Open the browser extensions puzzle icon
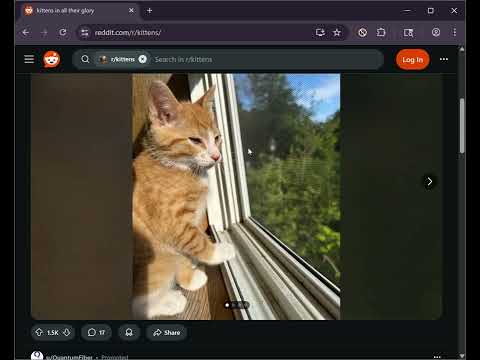 coord(381,32)
